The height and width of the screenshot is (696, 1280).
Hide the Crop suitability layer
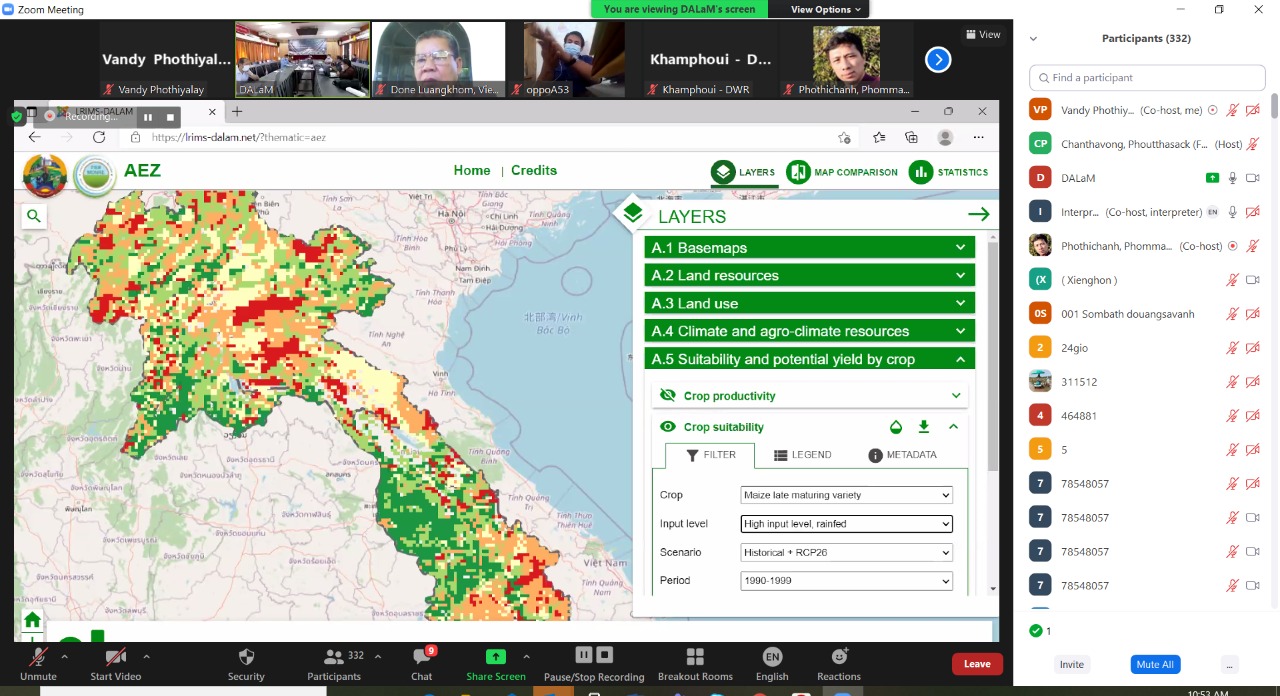668,427
